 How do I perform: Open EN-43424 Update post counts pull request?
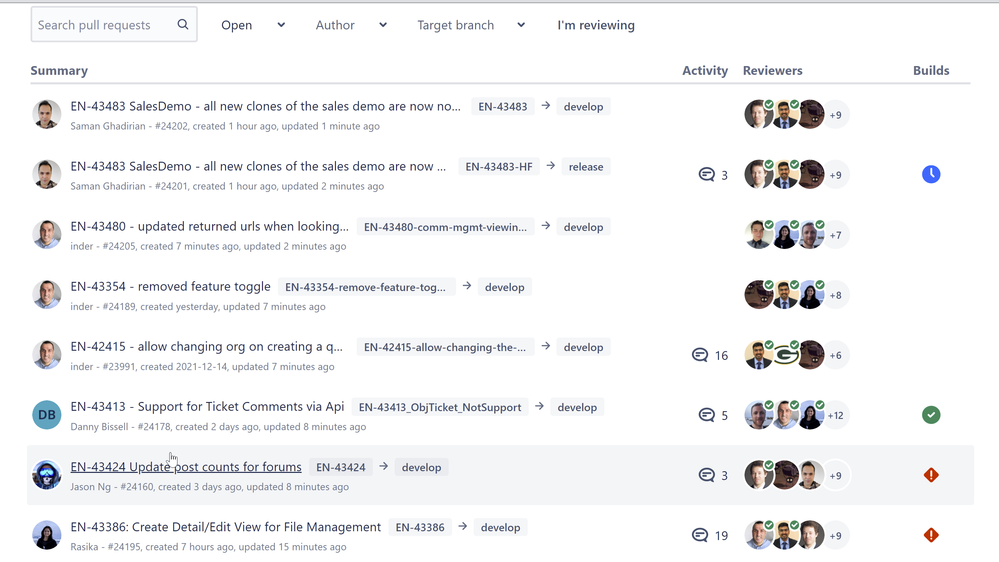186,467
